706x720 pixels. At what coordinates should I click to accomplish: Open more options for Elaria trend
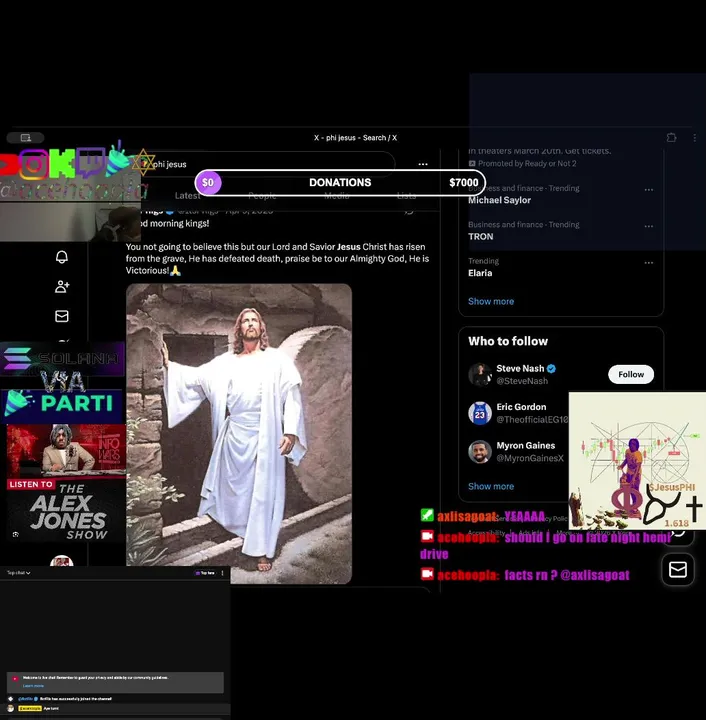tap(649, 263)
